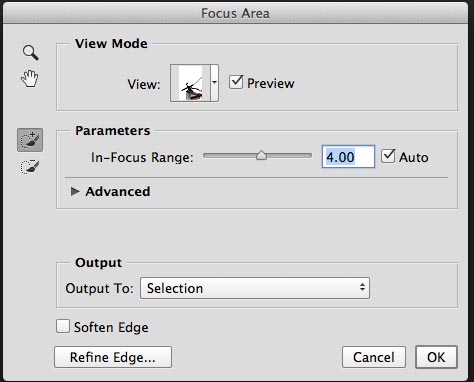Enable the Soften Edge checkbox

[x=63, y=326]
